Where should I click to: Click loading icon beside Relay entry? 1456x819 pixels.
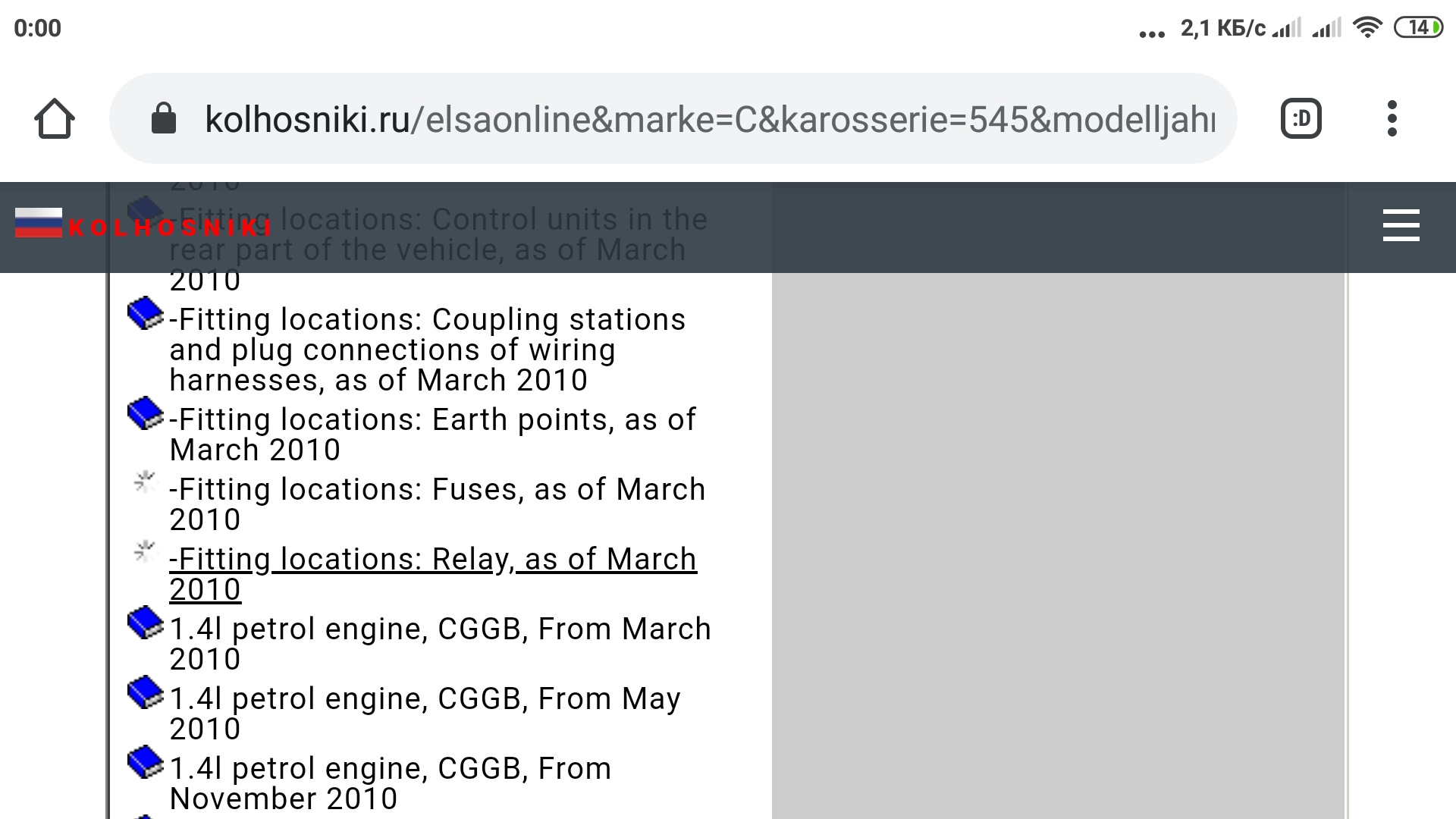pos(144,551)
